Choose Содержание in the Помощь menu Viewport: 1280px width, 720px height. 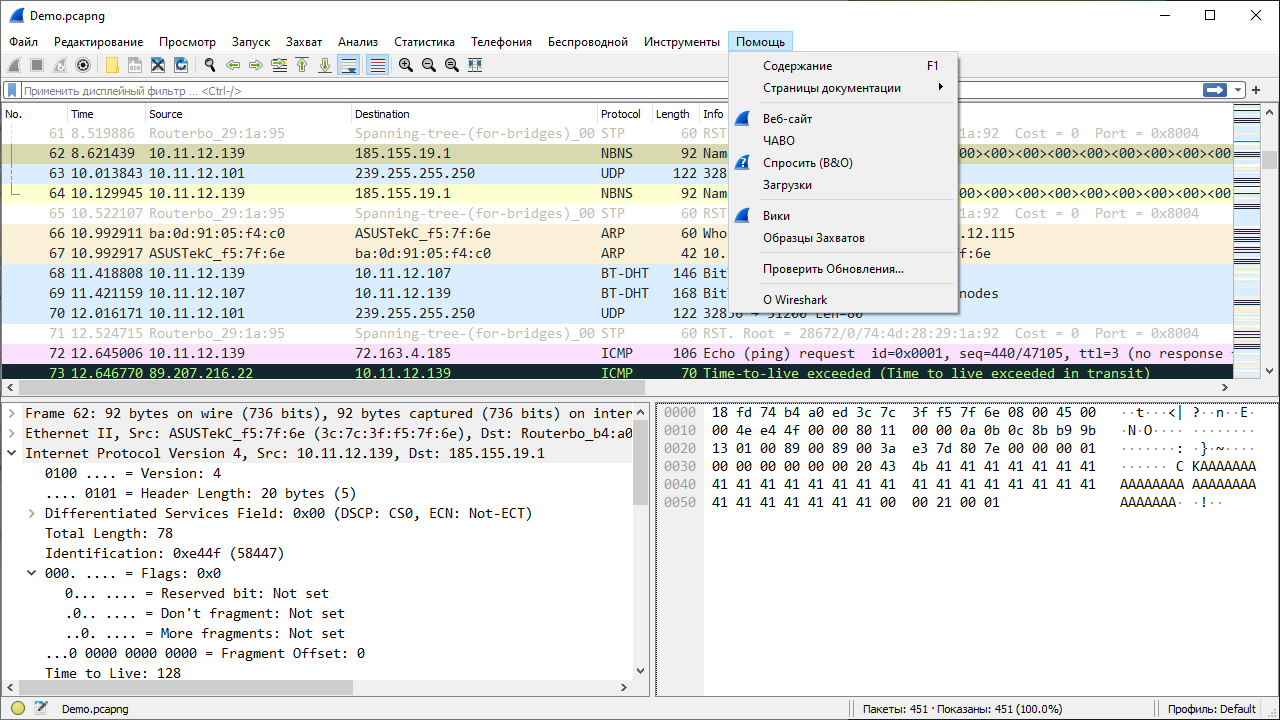tap(843, 66)
